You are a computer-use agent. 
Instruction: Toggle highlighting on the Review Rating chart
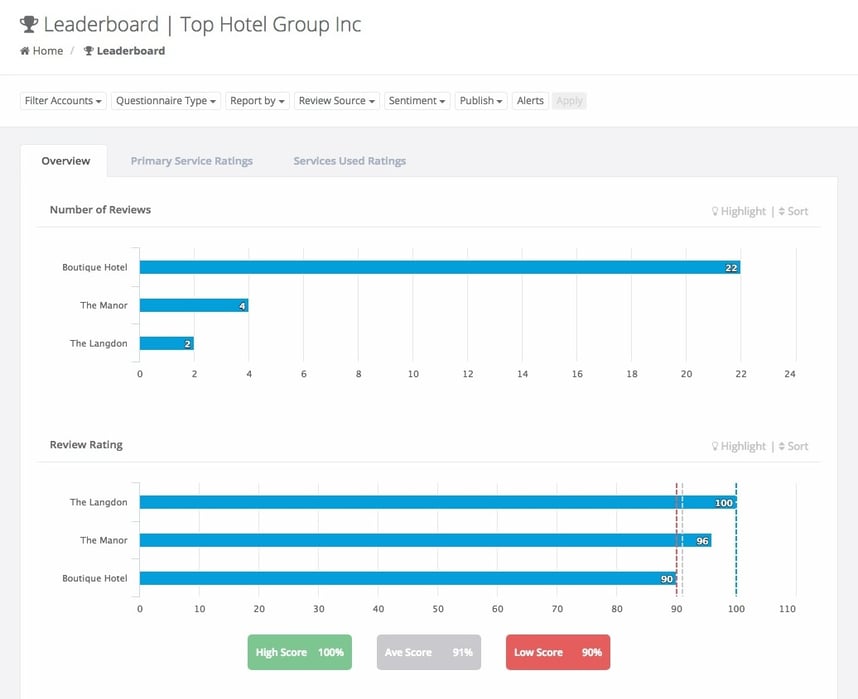(x=738, y=446)
